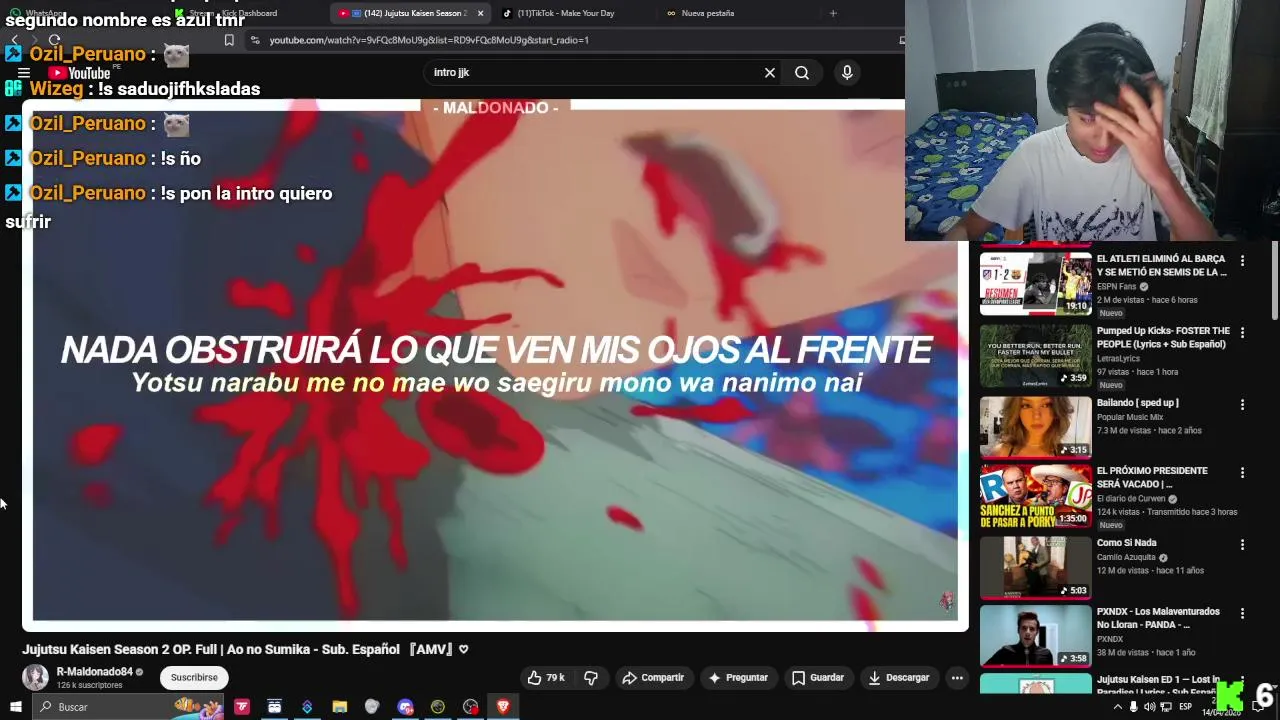Clear the 'intro jjk' search text
Screen dimensions: 1280x720
770,73
